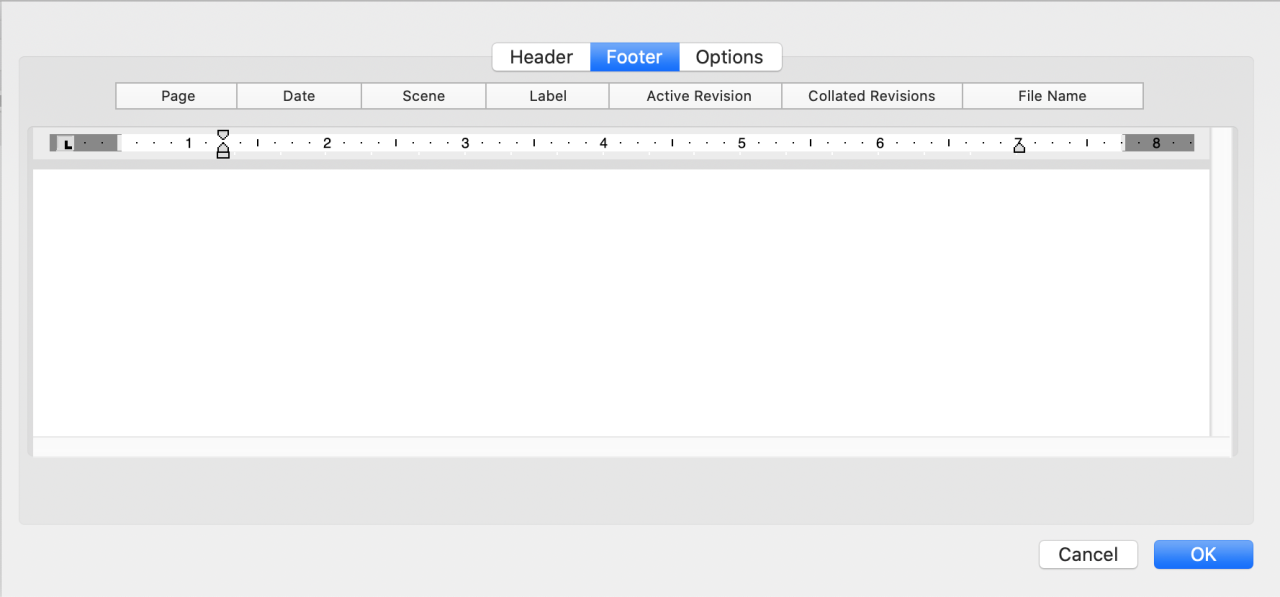Open the Options tab
Image resolution: width=1280 pixels, height=597 pixels.
point(729,57)
